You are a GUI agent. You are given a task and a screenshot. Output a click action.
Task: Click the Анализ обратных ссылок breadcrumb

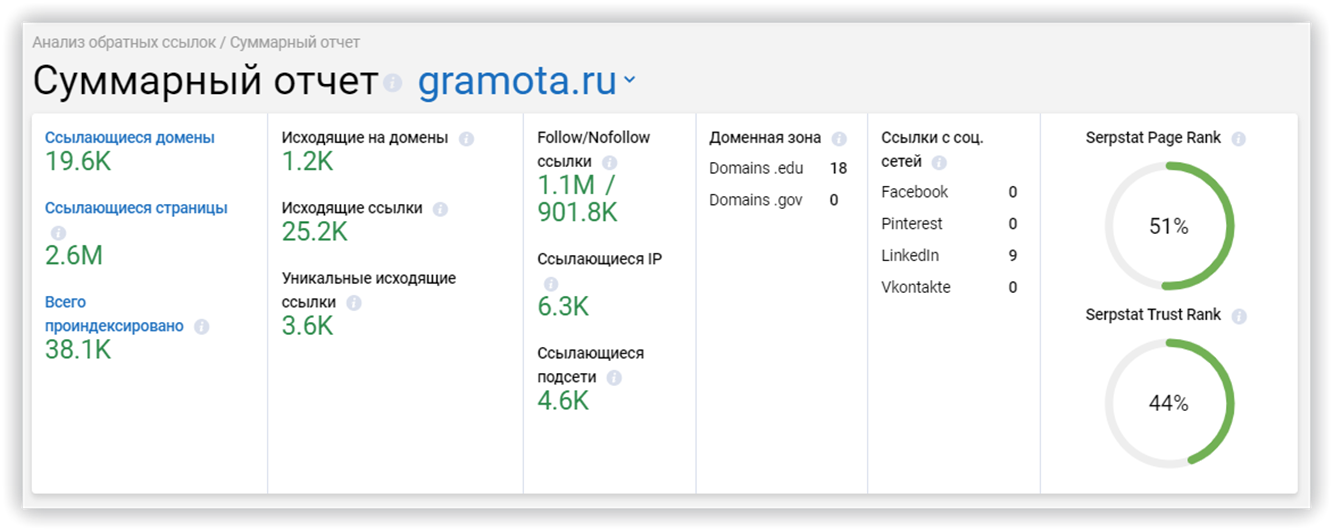point(124,43)
